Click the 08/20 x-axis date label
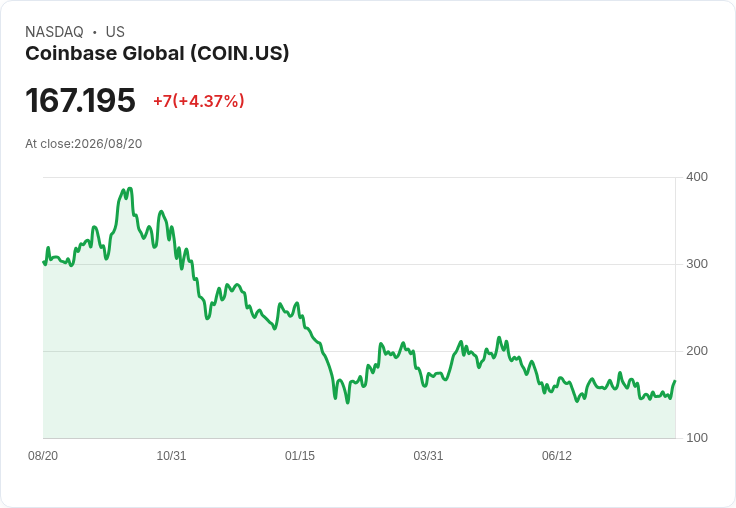736x508 pixels. point(43,455)
